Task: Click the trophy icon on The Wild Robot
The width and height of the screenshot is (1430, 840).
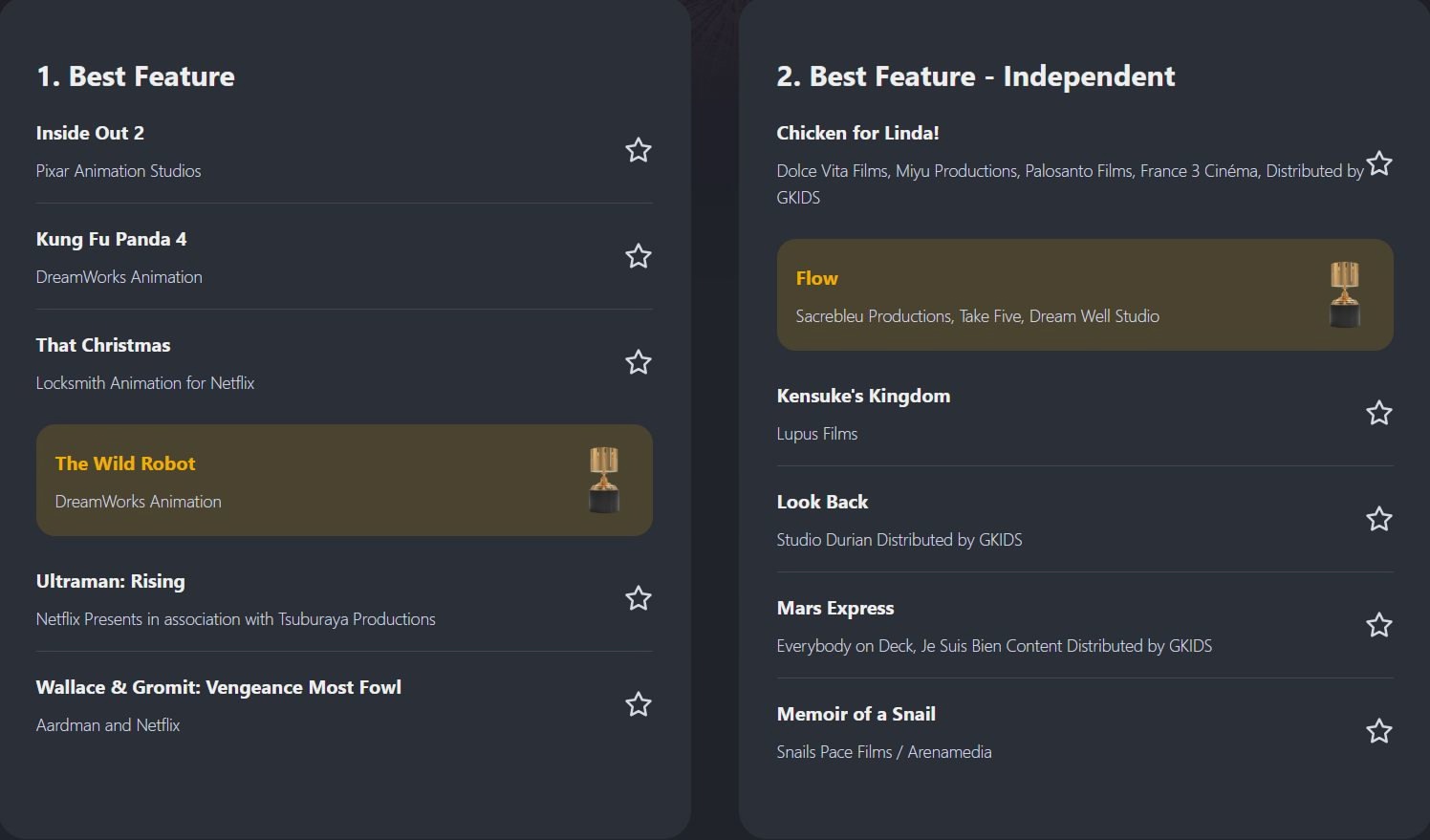Action: (x=603, y=480)
